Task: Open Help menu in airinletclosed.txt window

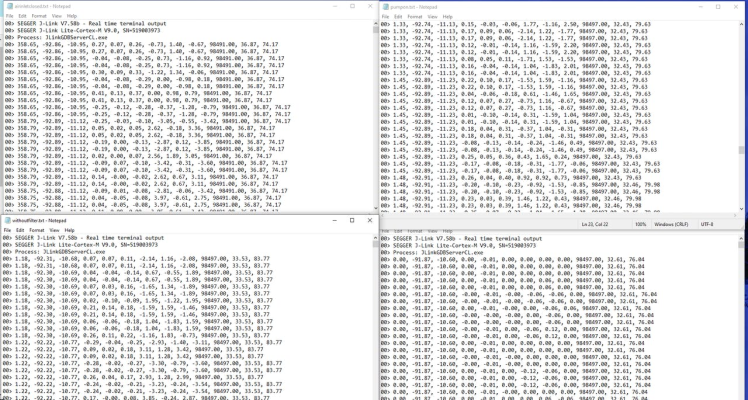Action: coord(72,16)
